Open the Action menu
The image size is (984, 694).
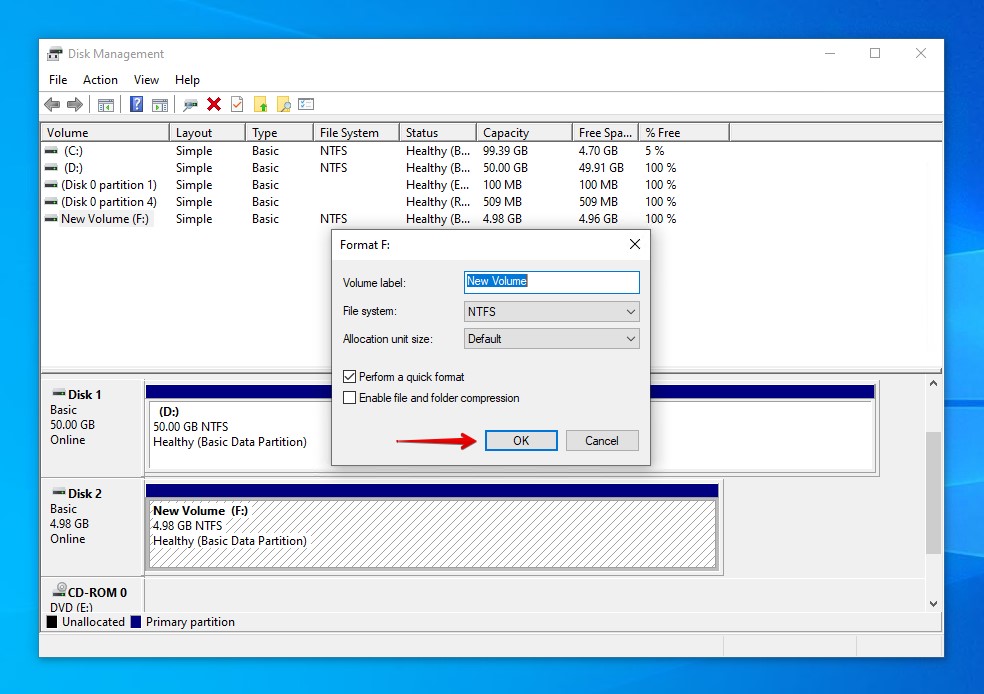coord(100,80)
